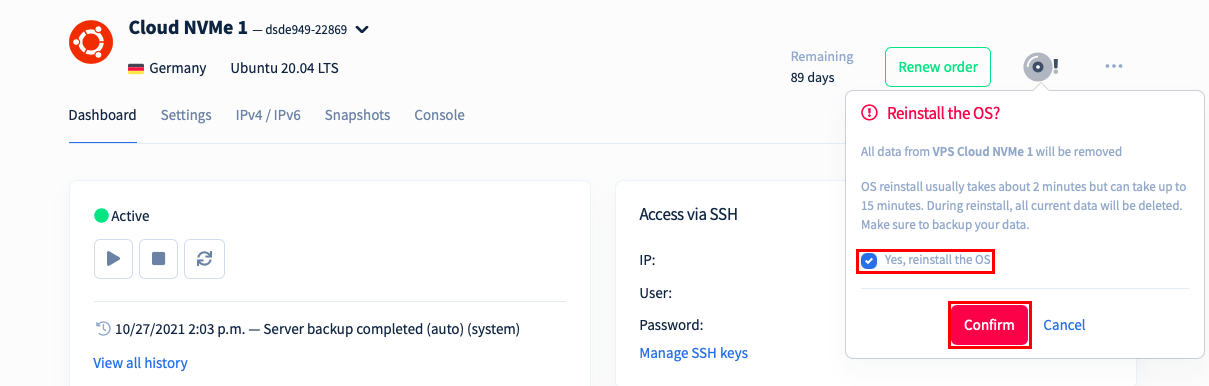1209x386 pixels.
Task: Open the three-dot more options menu
Action: [1114, 67]
